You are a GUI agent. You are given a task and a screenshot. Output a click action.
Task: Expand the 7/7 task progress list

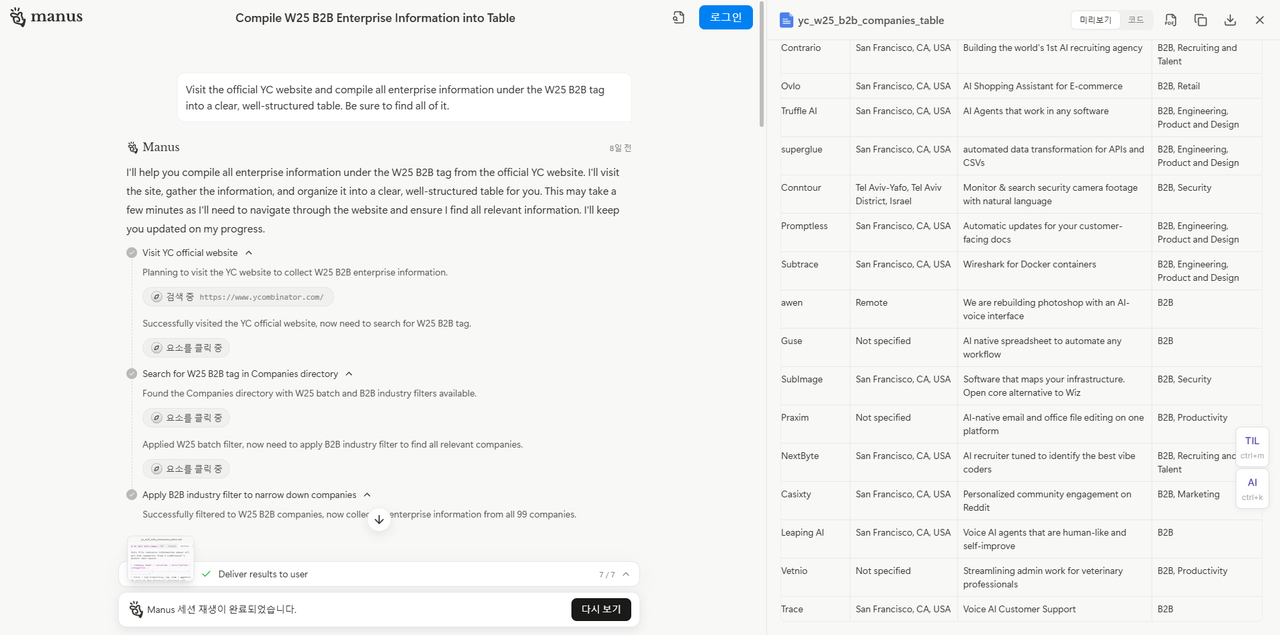coord(626,574)
